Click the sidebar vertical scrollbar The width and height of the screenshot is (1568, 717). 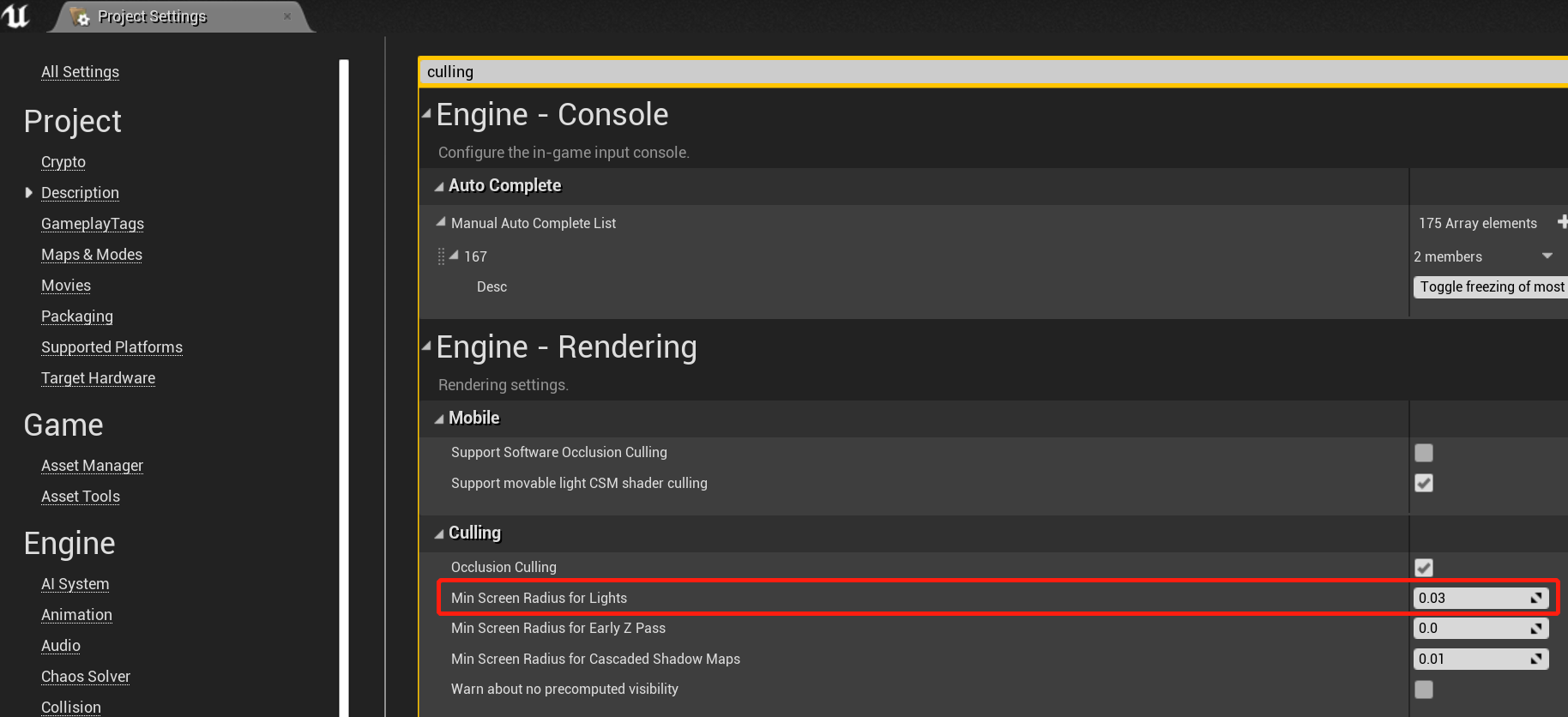tap(344, 388)
